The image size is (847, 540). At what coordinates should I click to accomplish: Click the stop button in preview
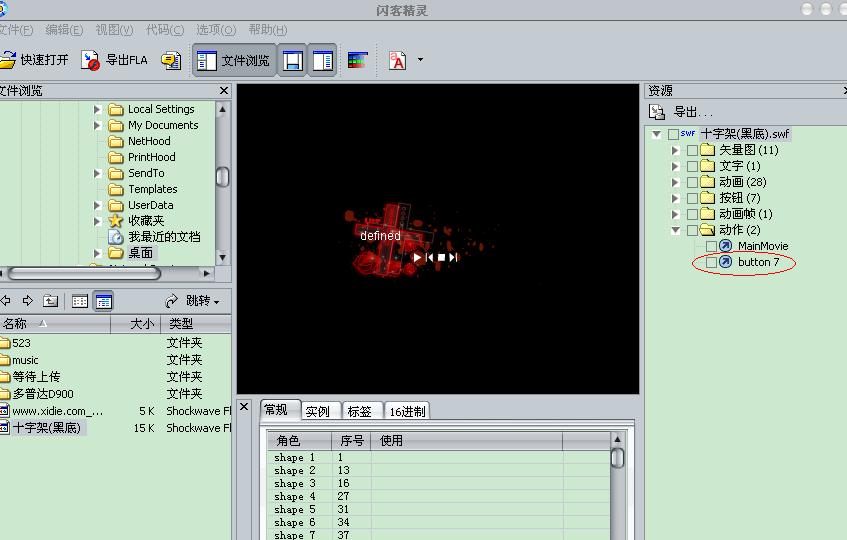[441, 258]
